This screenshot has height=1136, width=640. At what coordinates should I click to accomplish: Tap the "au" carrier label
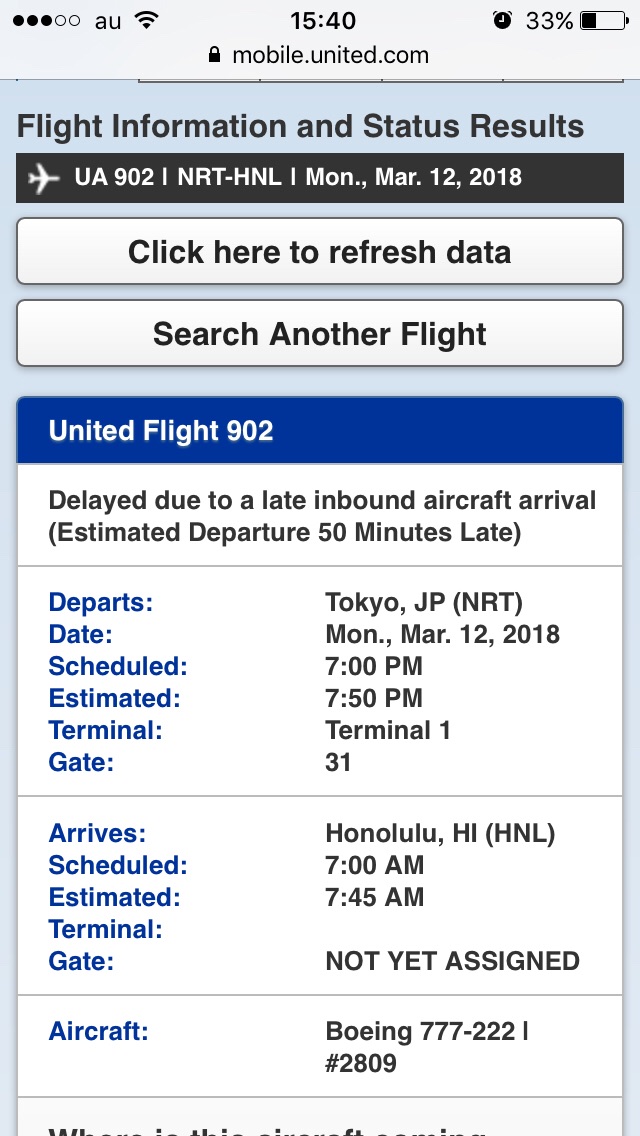click(108, 21)
